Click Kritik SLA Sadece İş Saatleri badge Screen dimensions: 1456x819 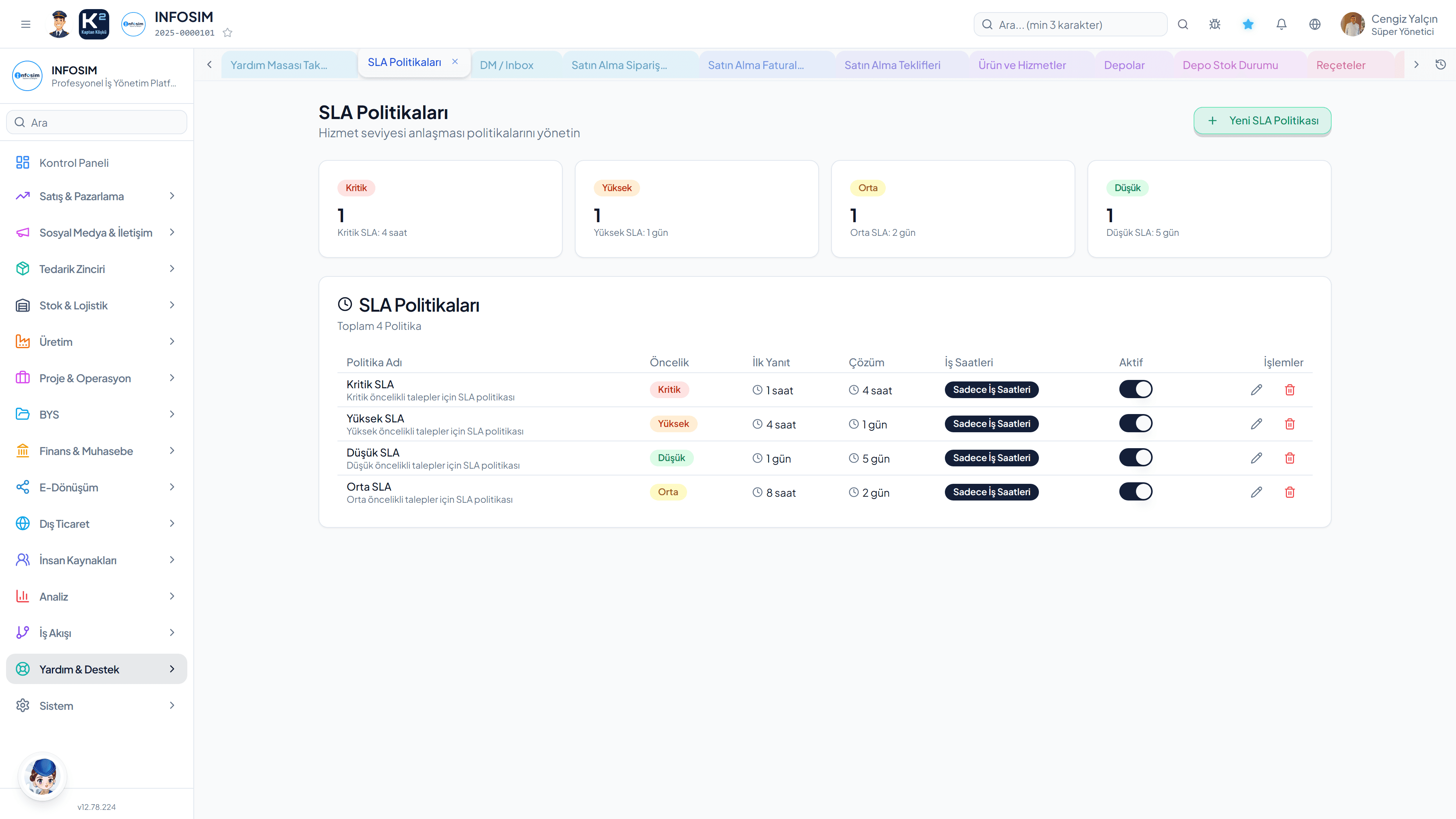(x=992, y=389)
